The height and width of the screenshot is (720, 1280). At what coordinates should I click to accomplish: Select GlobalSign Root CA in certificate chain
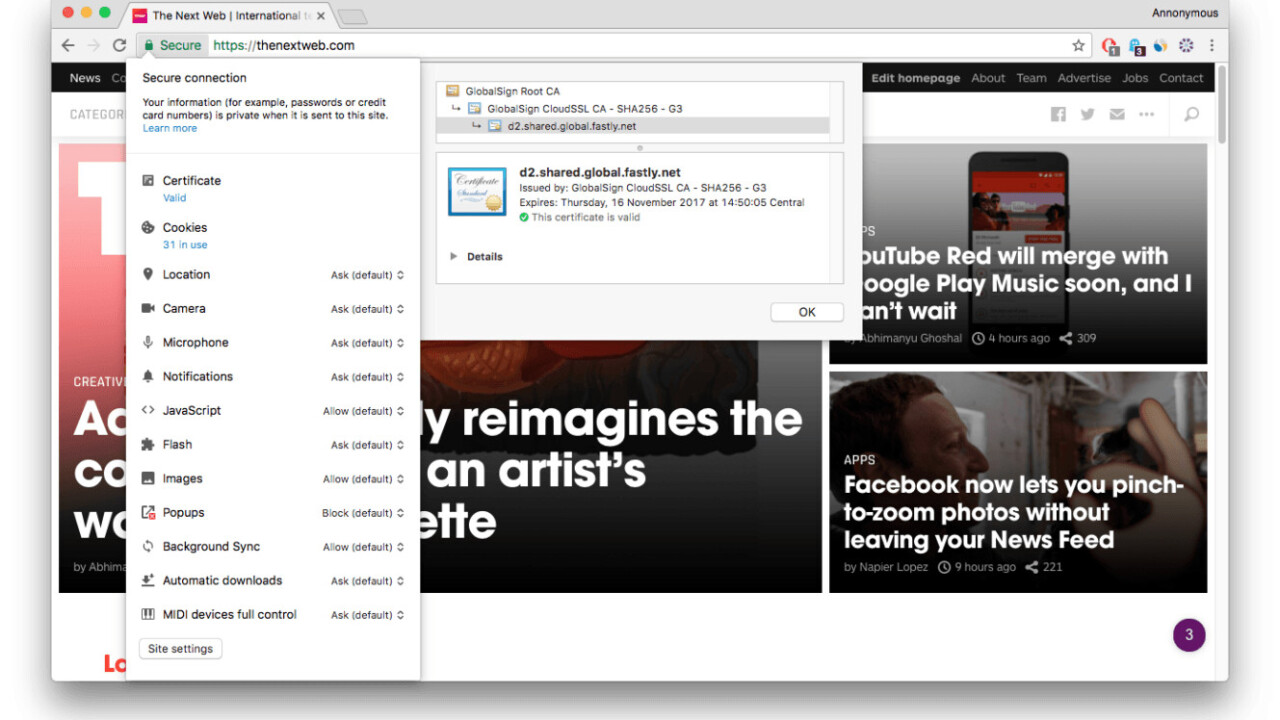[511, 91]
